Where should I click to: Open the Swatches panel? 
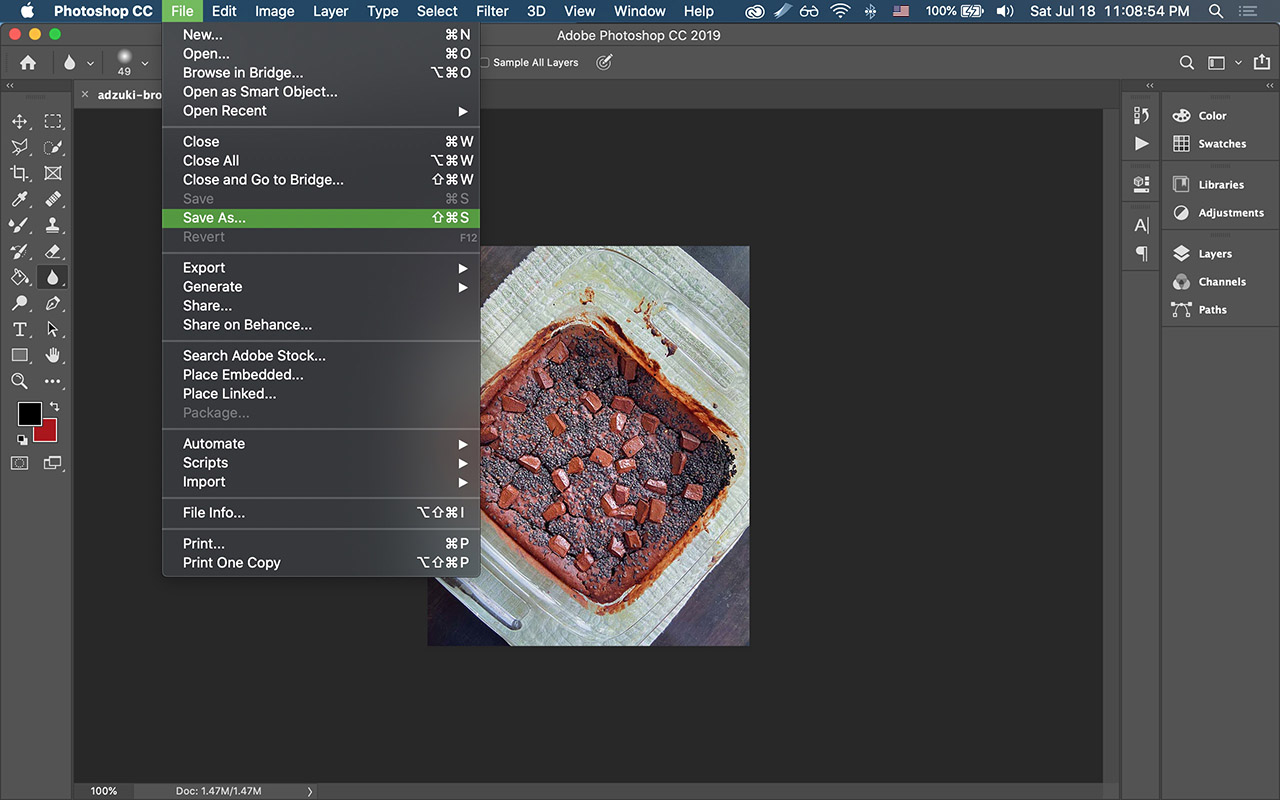pyautogui.click(x=1221, y=144)
